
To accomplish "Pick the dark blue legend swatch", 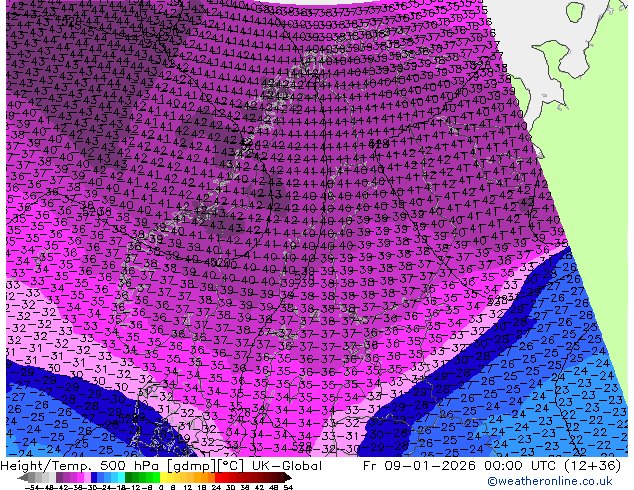I will 94,478.
